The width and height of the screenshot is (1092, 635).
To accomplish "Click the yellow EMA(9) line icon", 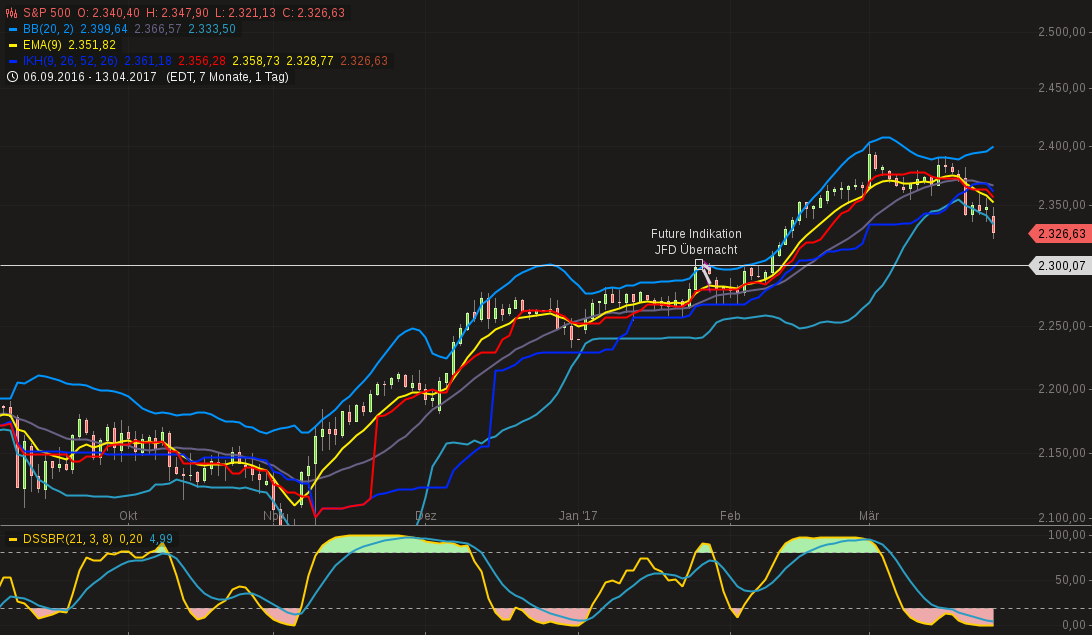I will (x=11, y=44).
